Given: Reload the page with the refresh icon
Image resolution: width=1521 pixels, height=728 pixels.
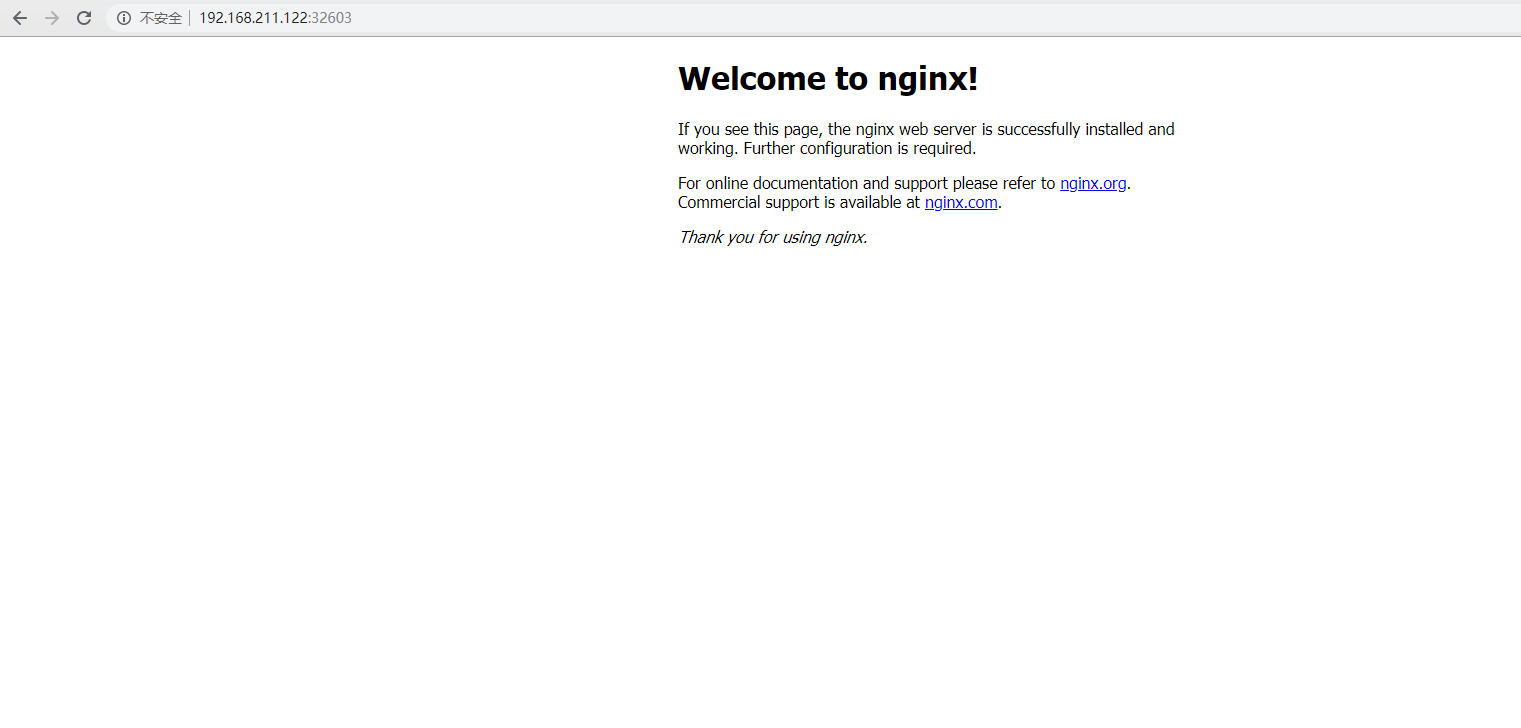Looking at the screenshot, I should pyautogui.click(x=84, y=18).
